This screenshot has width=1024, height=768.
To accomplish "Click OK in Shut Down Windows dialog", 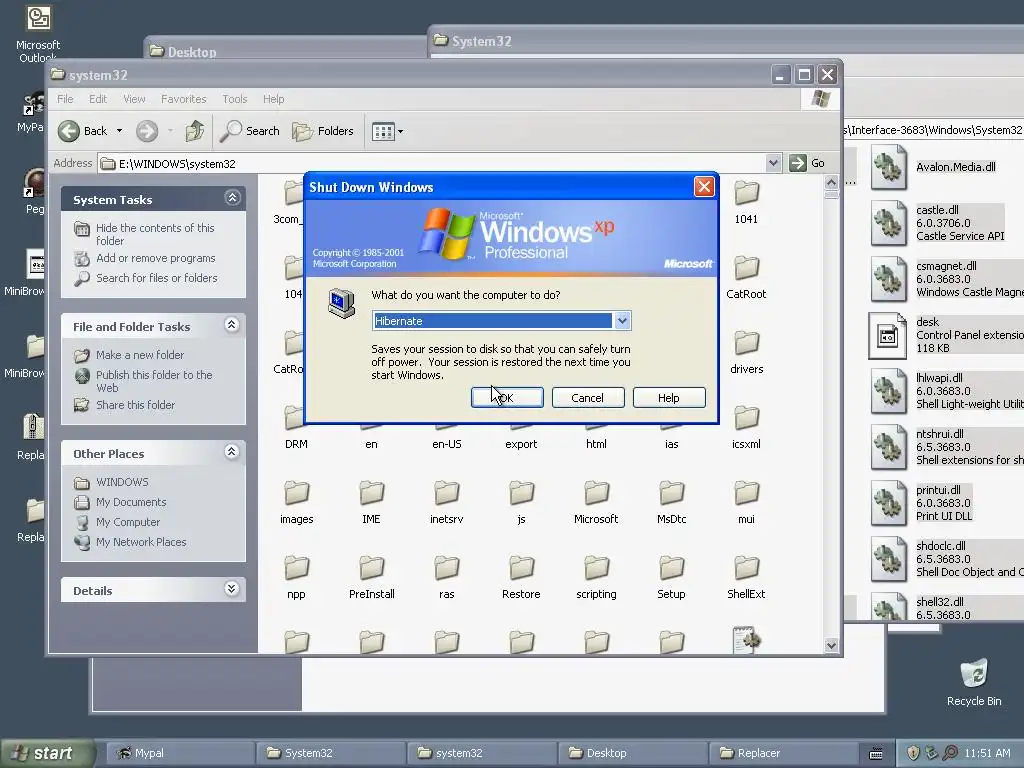I will (x=507, y=398).
